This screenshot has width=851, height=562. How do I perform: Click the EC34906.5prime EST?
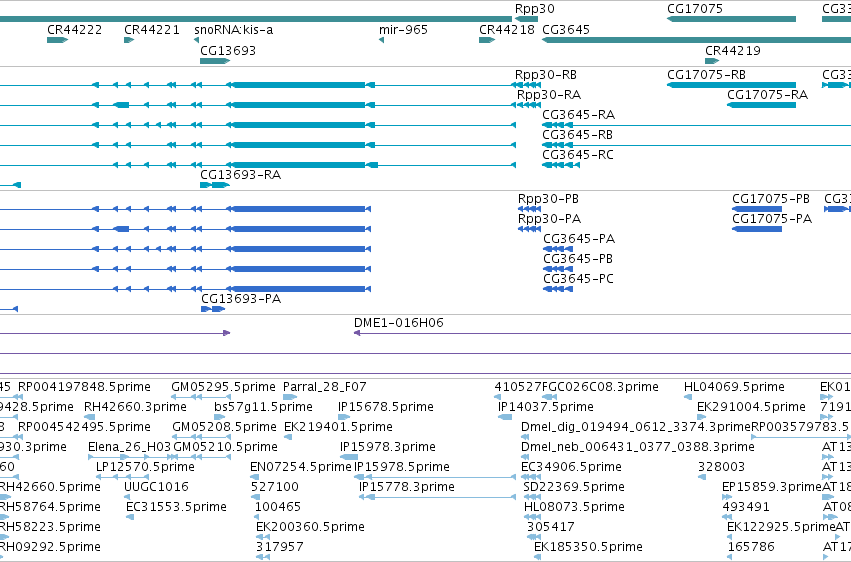(x=529, y=477)
